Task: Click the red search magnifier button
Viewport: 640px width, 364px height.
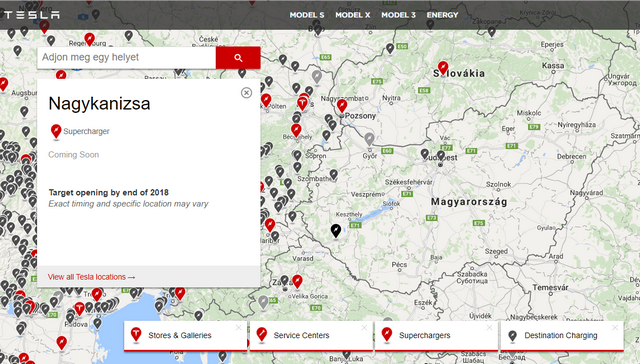Action: click(238, 58)
